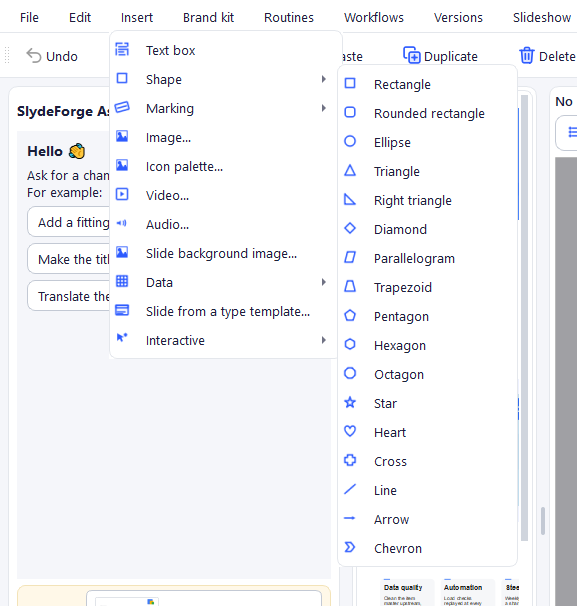Click the Marking highlighter icon
The image size is (577, 606).
tap(122, 107)
